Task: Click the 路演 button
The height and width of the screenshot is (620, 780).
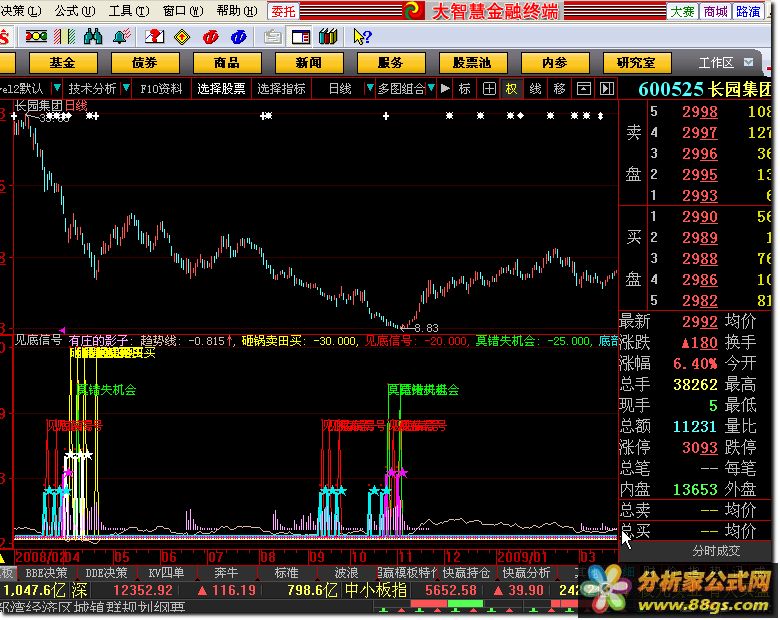Action: 748,11
